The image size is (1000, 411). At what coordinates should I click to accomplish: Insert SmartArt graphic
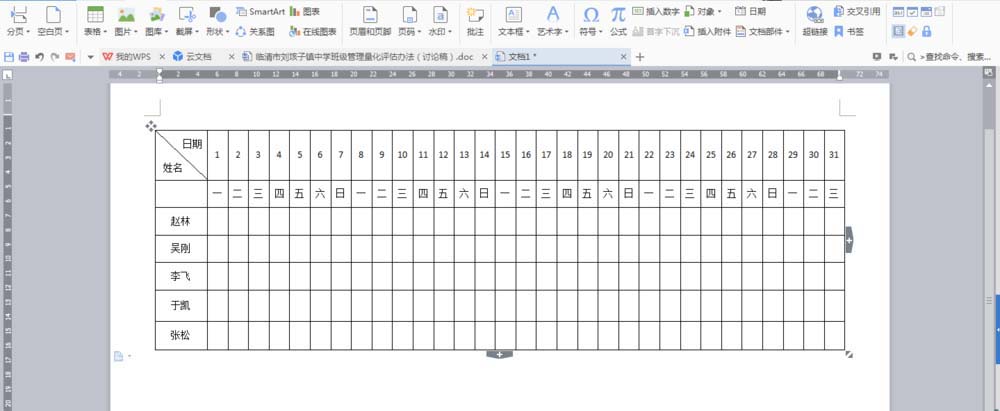pos(260,11)
